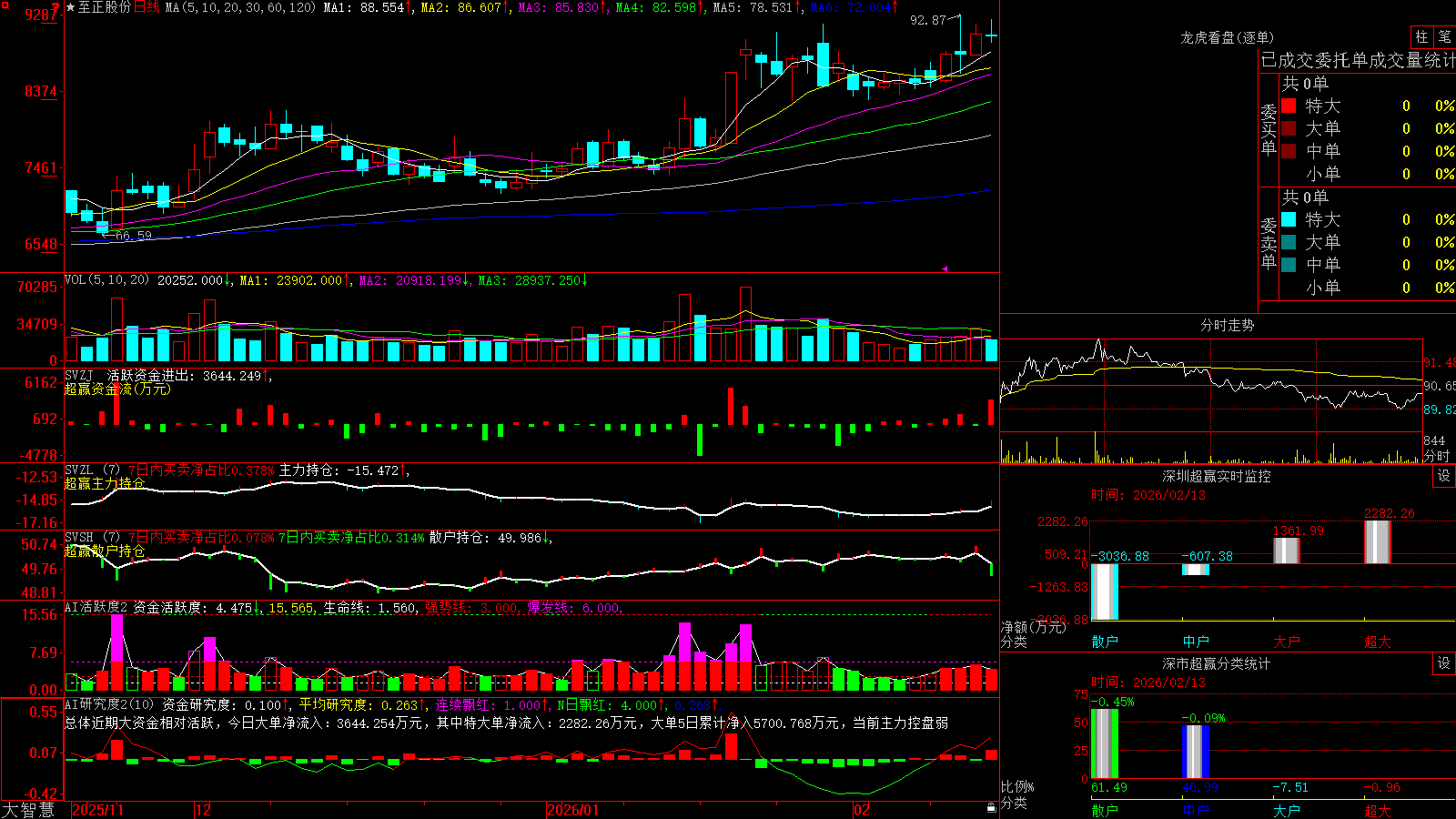Image resolution: width=1456 pixels, height=819 pixels.
Task: Click the 2026/01 date marker on timeline
Action: coord(572,810)
